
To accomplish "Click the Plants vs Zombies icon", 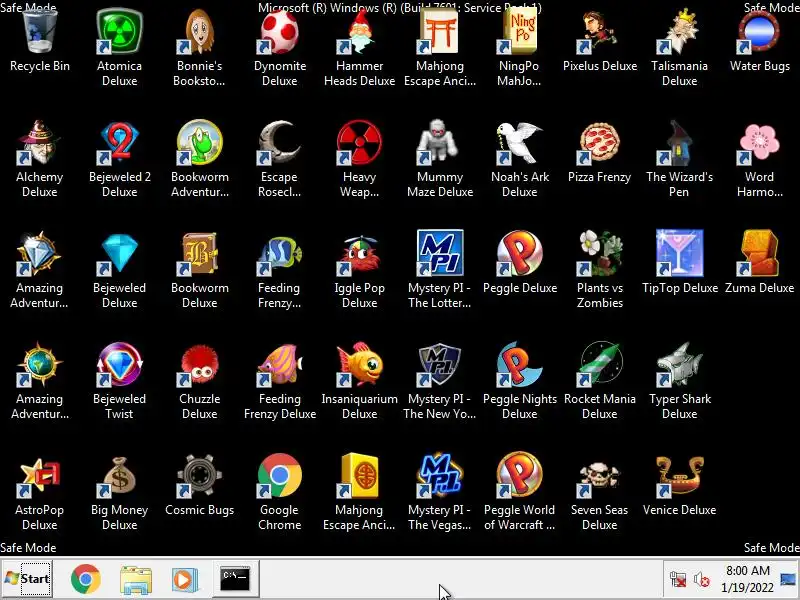I will point(599,254).
